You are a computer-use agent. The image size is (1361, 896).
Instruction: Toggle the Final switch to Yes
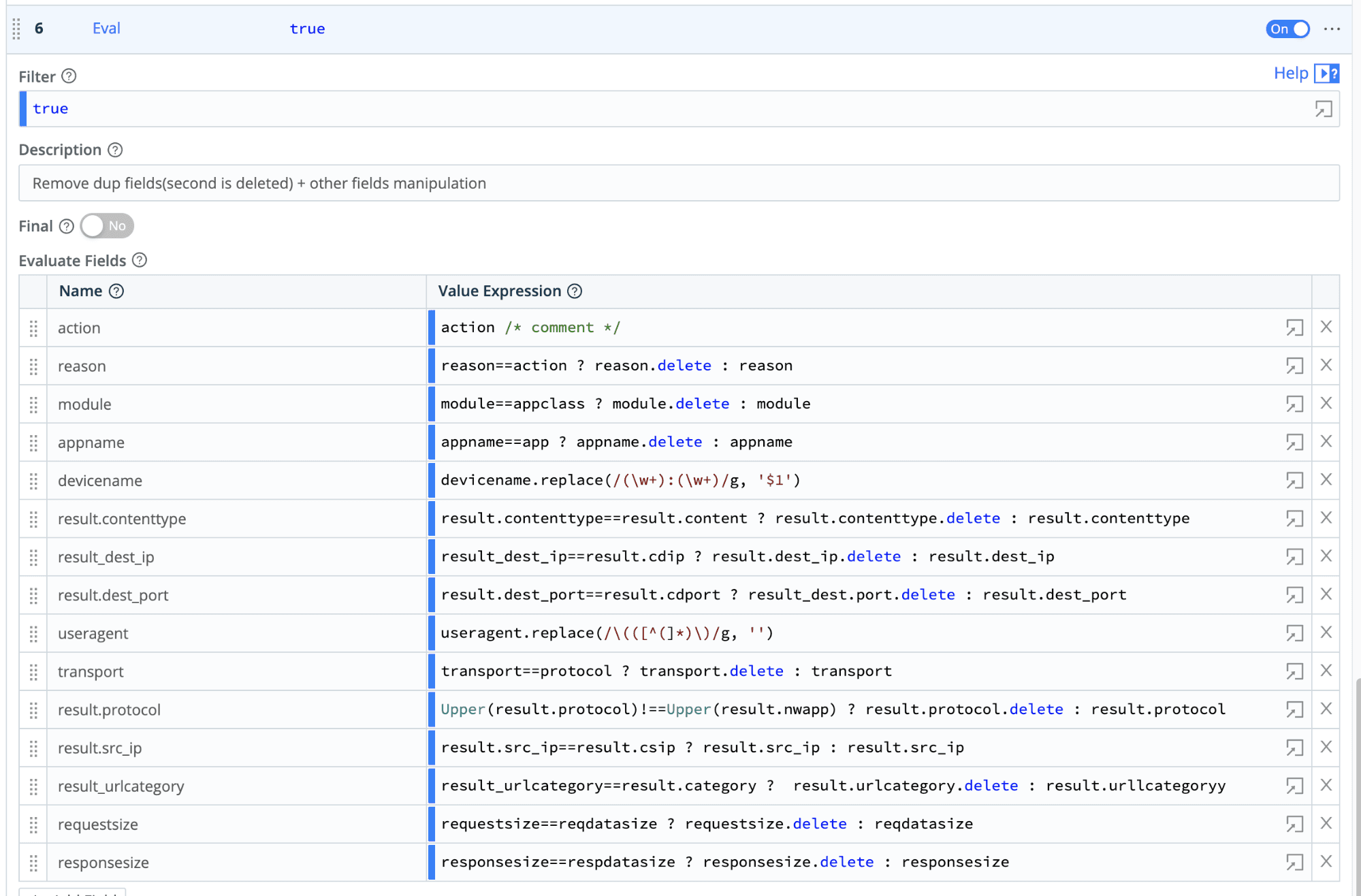pos(107,226)
